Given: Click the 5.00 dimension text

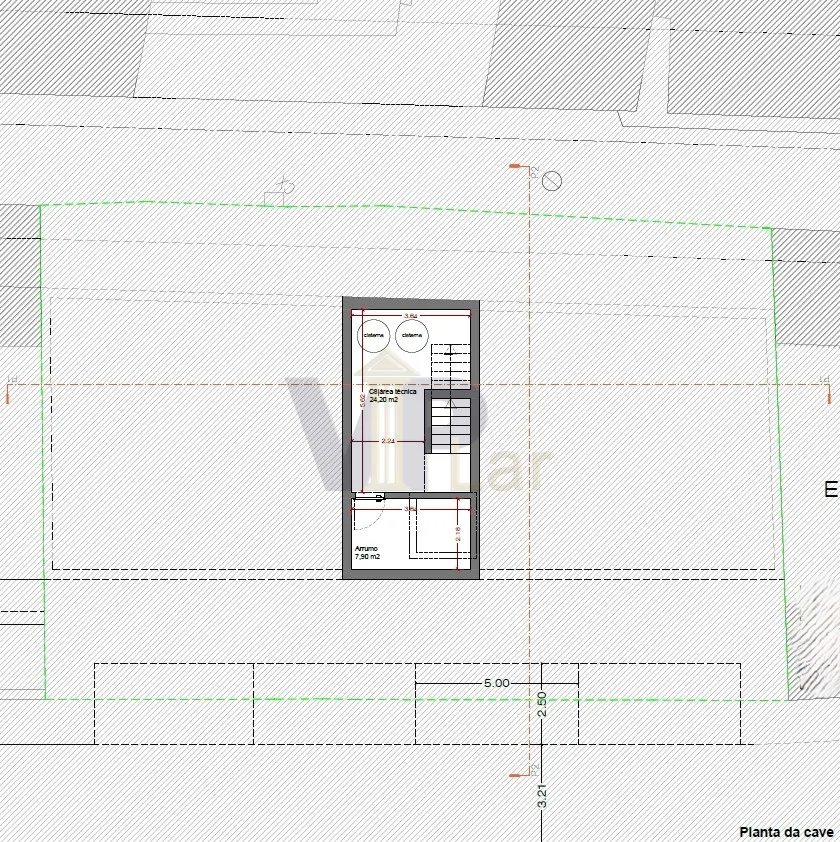Looking at the screenshot, I should click(x=496, y=683).
